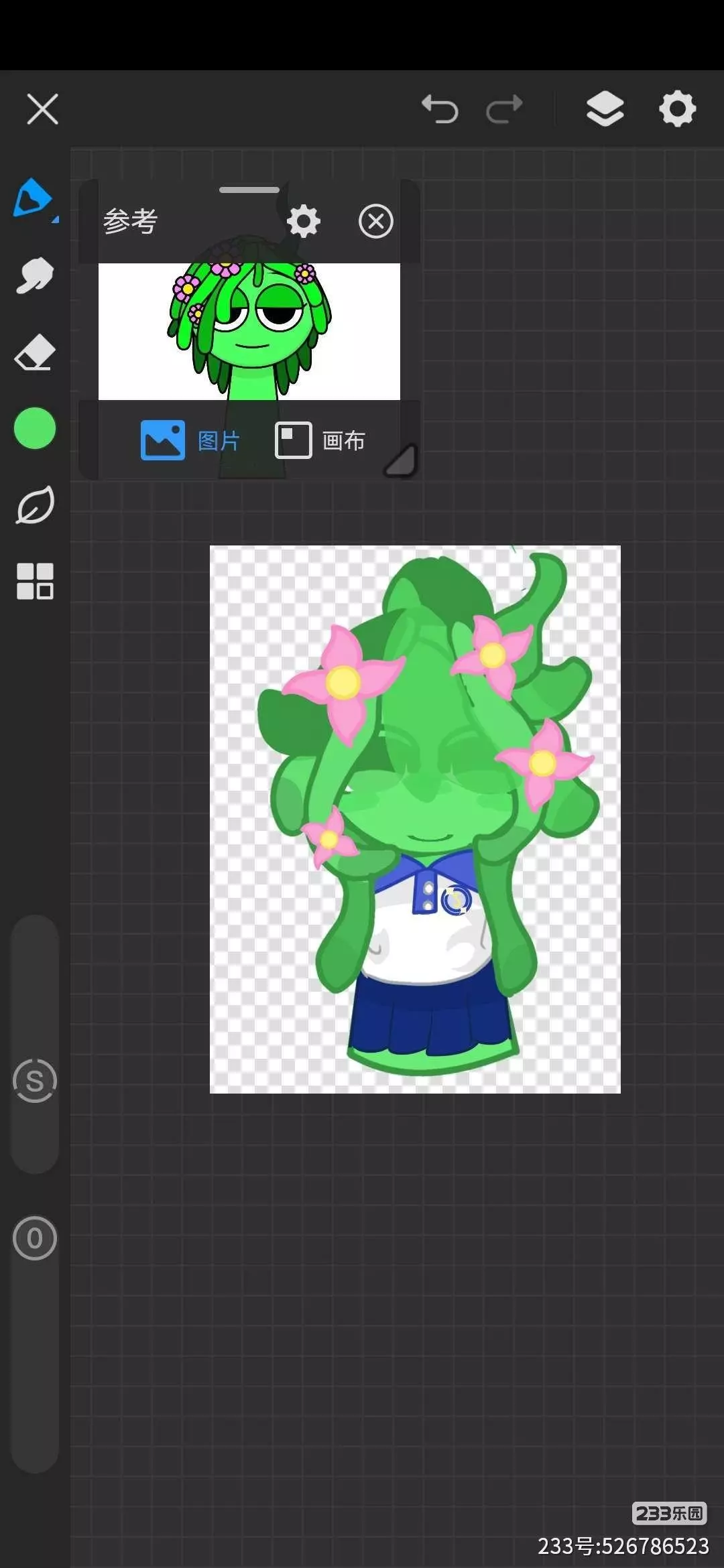
Task: Tap the drawing canvas artwork
Action: pyautogui.click(x=415, y=820)
